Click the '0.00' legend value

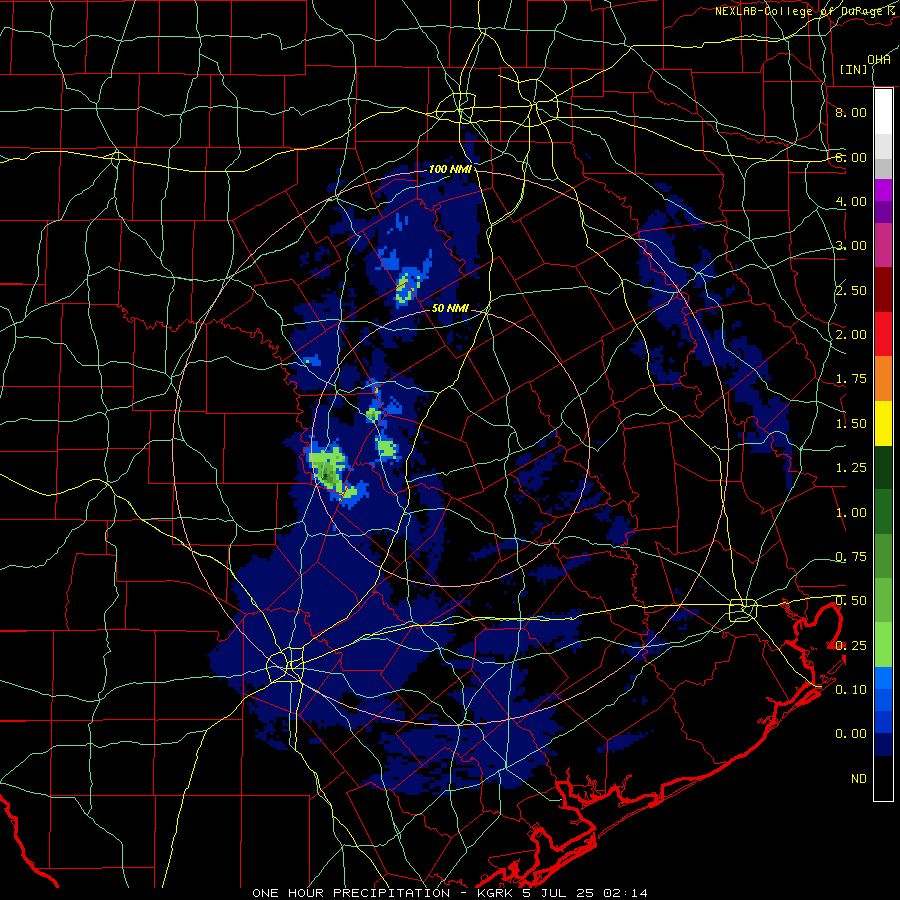(851, 734)
